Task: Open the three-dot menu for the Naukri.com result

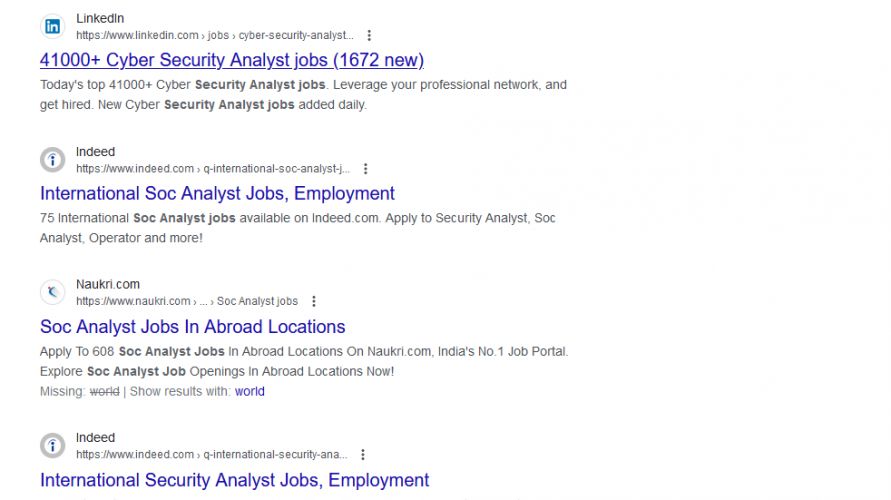Action: (313, 301)
